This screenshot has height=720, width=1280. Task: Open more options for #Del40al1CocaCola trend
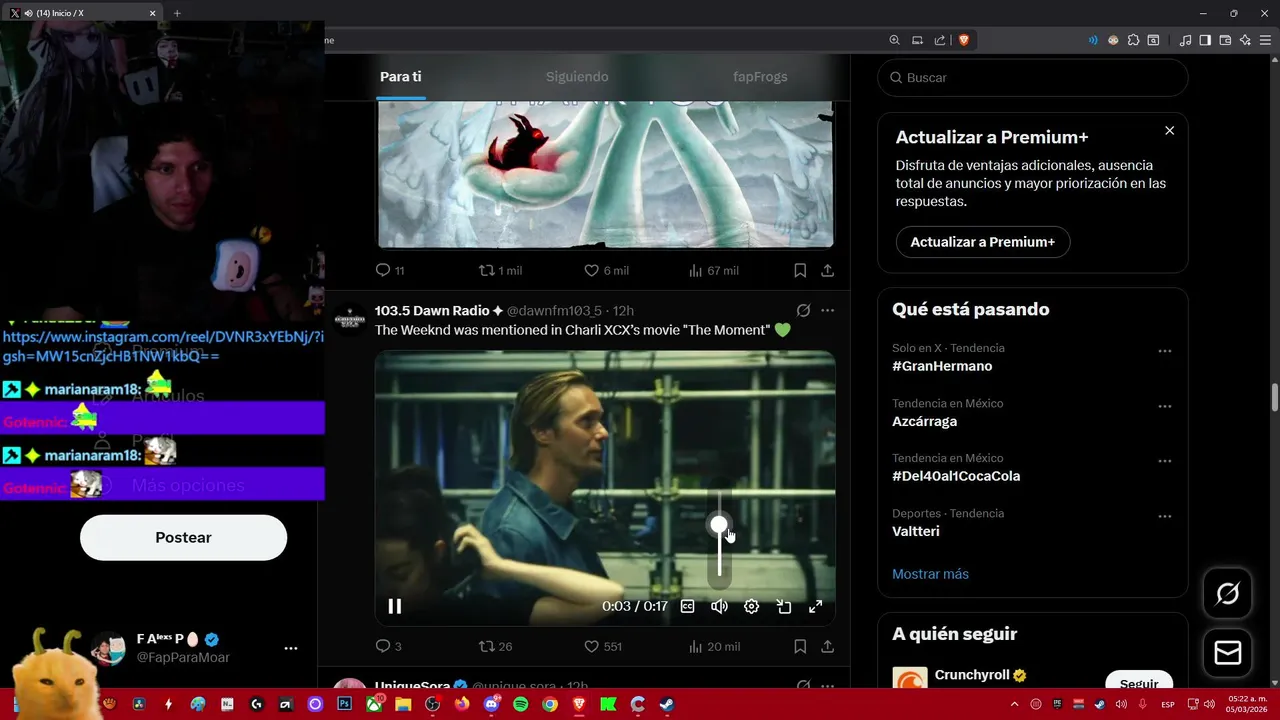coord(1165,462)
